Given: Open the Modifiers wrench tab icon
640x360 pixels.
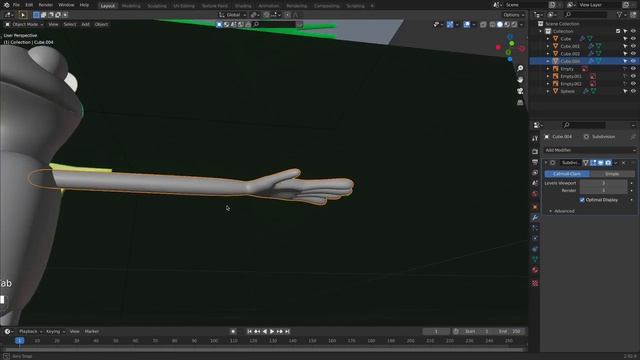Looking at the screenshot, I should pos(535,218).
